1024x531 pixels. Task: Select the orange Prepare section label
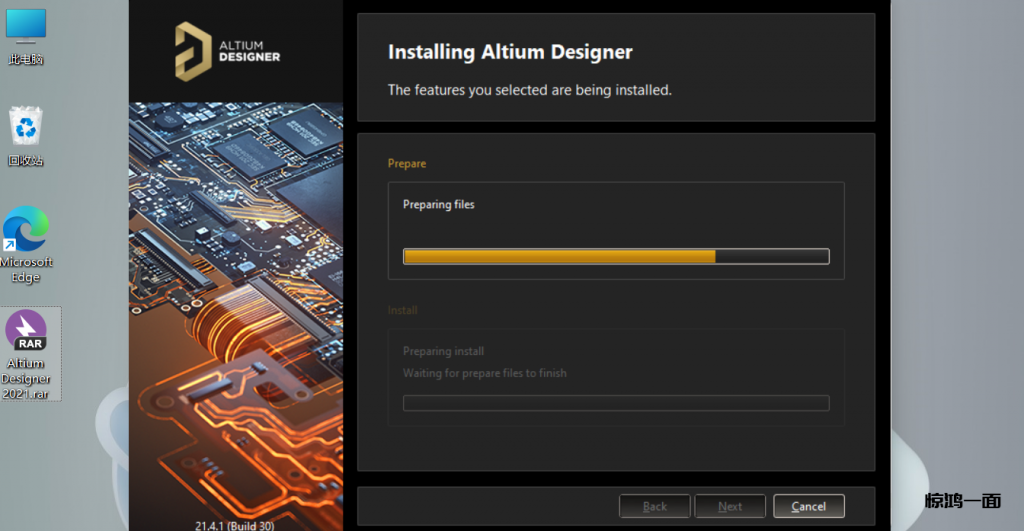[406, 163]
